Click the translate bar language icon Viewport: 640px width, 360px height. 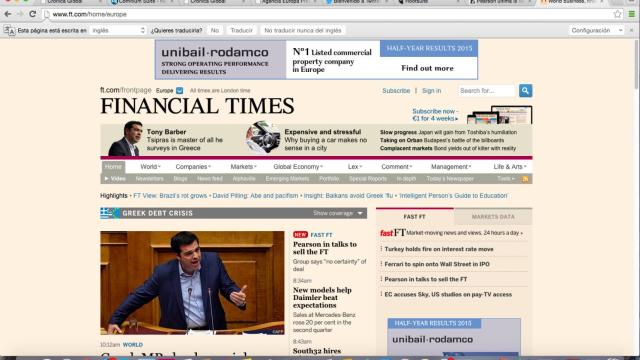9,31
